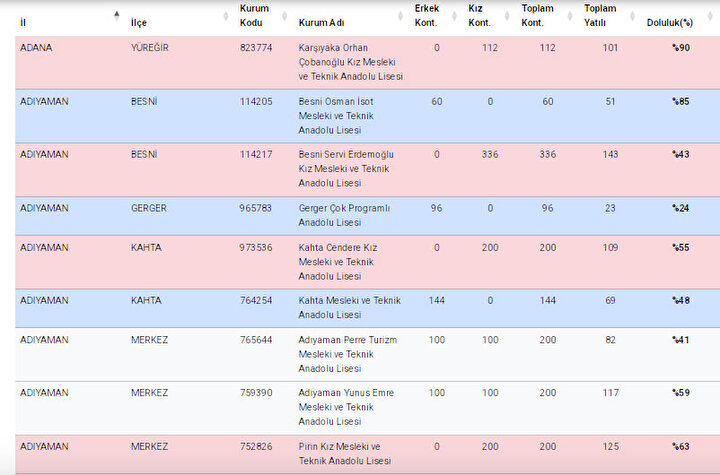720x475 pixels.
Task: Sort by Toplam Kont. column sort arrow
Action: click(570, 16)
